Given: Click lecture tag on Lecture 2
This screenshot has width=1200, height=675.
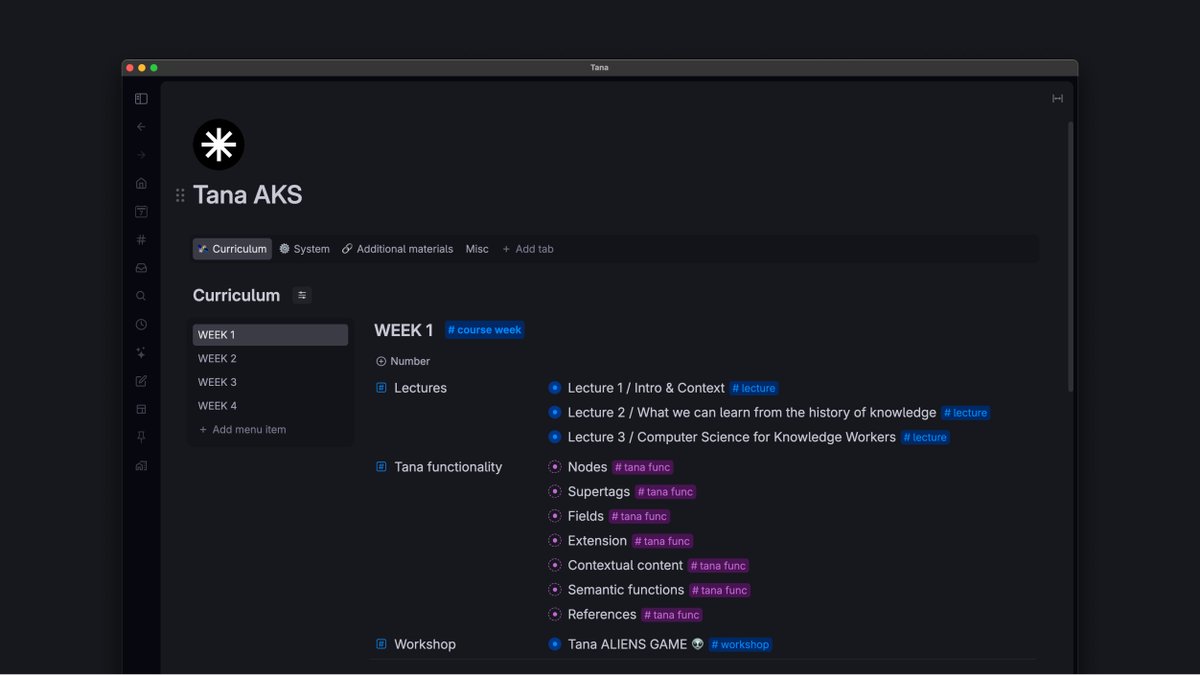Looking at the screenshot, I should pos(965,412).
